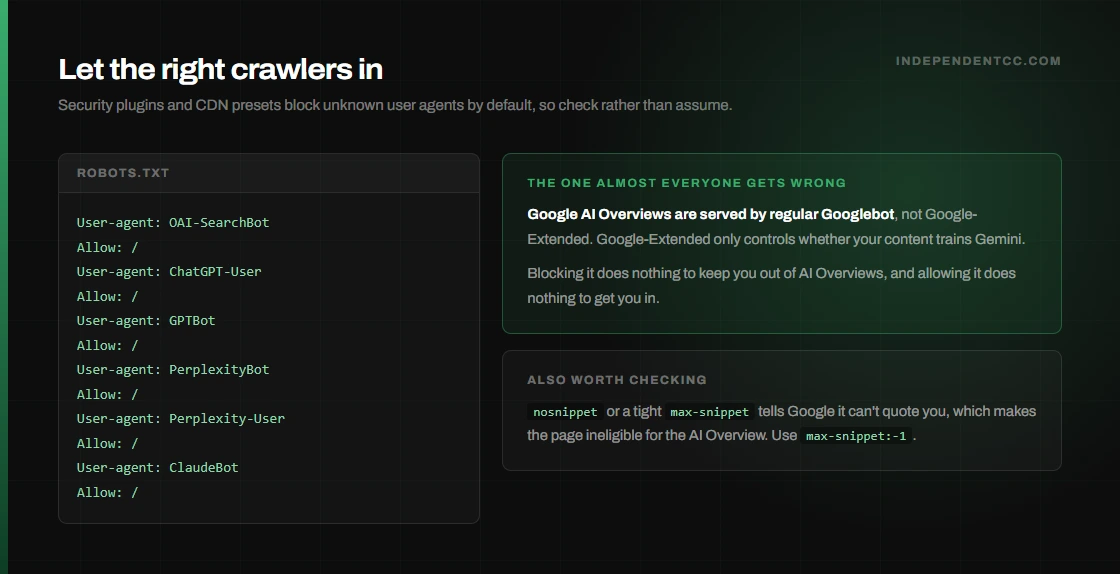Click the line 'User-agent: Perplexity-User'

pyautogui.click(x=181, y=418)
